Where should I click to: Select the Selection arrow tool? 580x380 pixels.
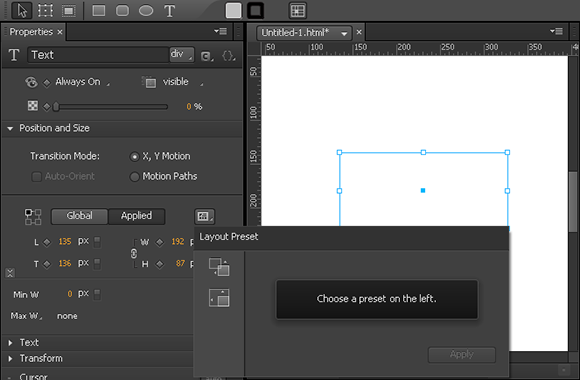(22, 10)
